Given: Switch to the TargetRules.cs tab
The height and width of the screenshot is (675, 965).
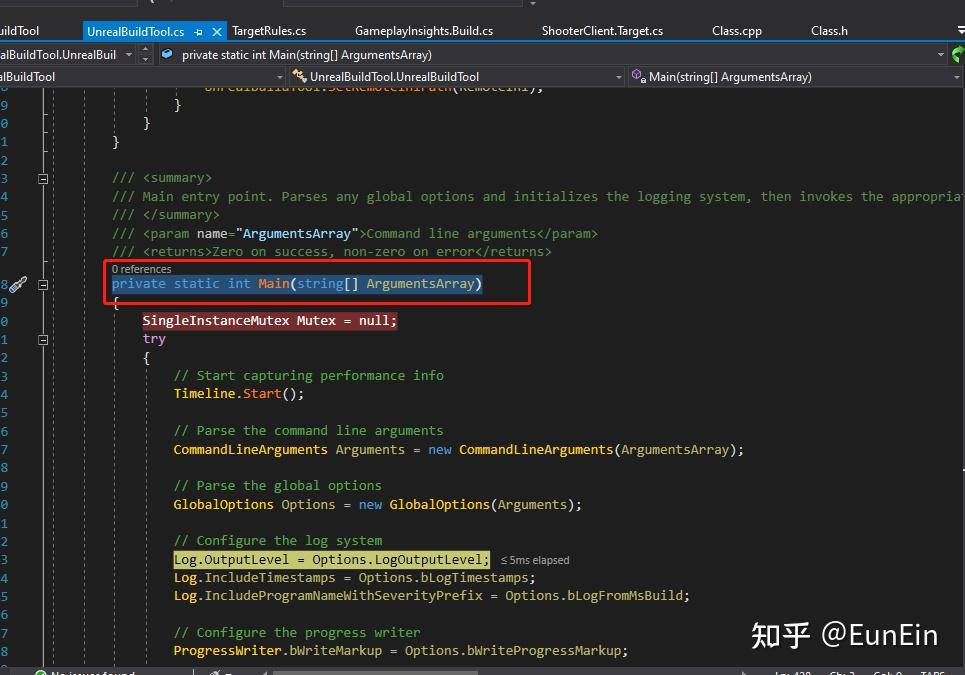Looking at the screenshot, I should pos(269,31).
